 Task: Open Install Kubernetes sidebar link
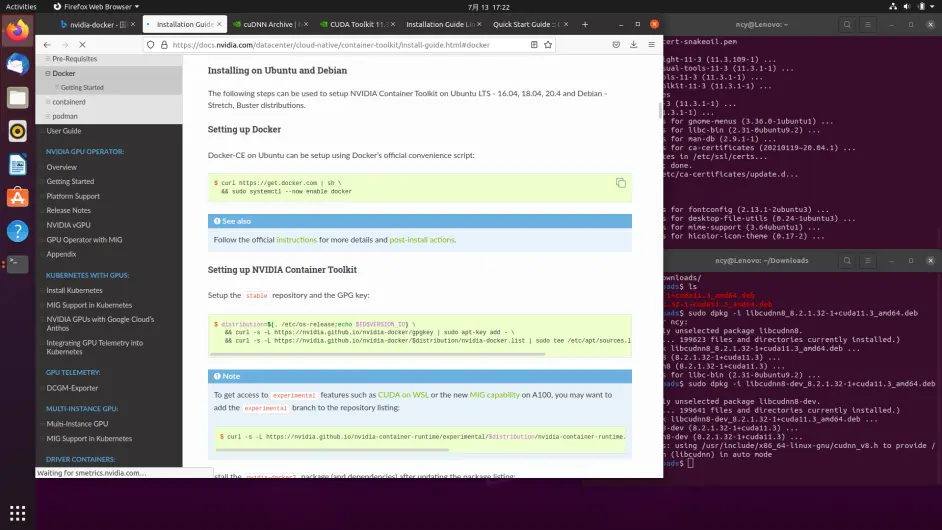pyautogui.click(x=74, y=291)
